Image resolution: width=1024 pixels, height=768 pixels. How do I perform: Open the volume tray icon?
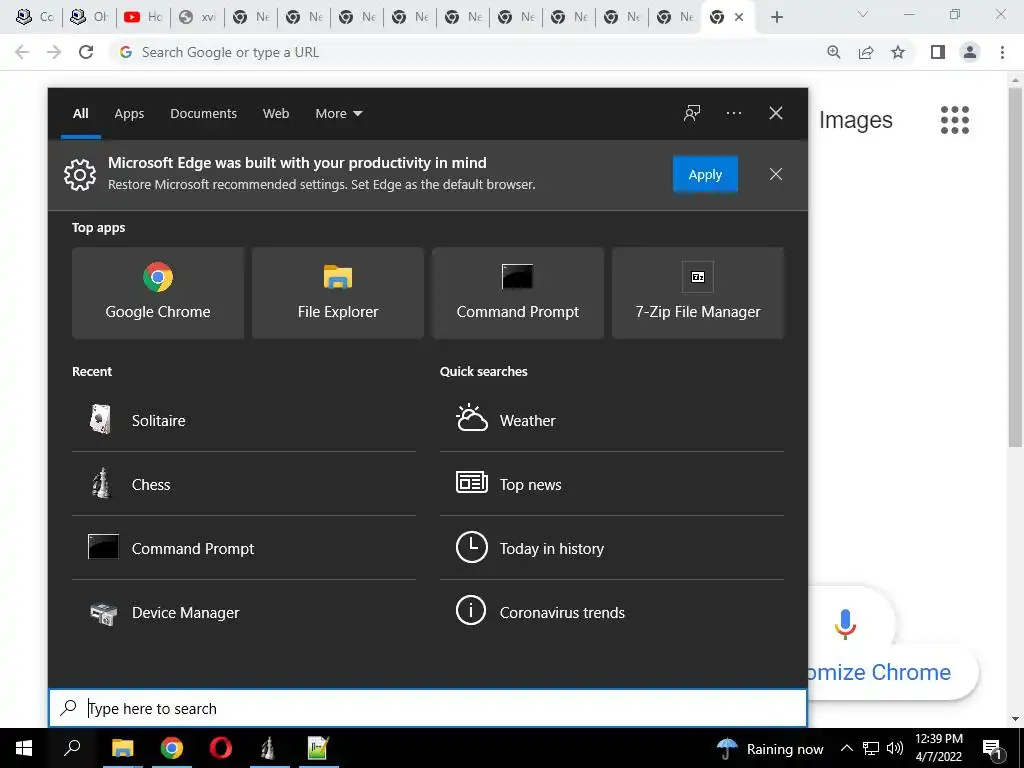point(895,748)
